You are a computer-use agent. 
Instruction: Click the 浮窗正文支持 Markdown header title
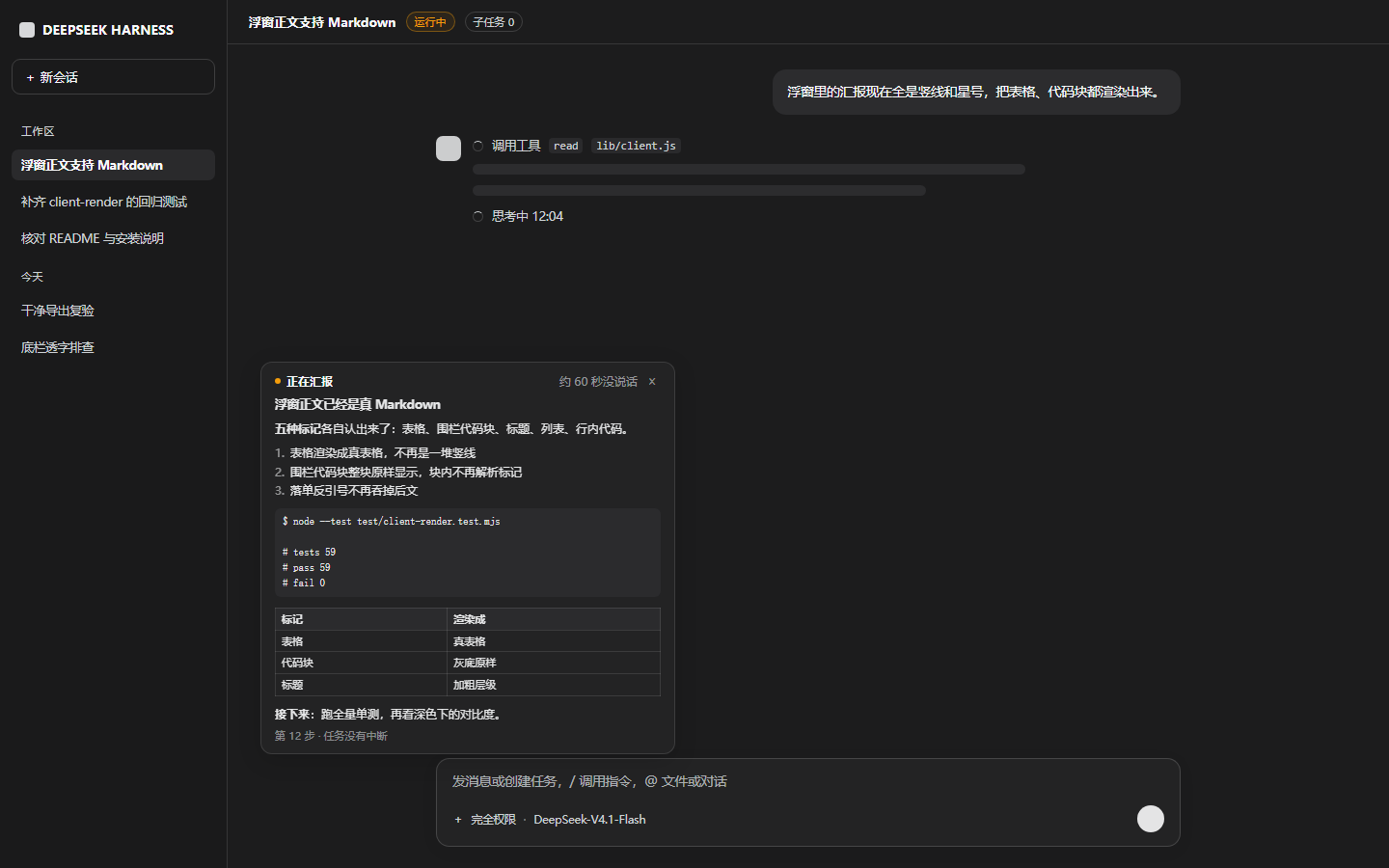pos(322,22)
